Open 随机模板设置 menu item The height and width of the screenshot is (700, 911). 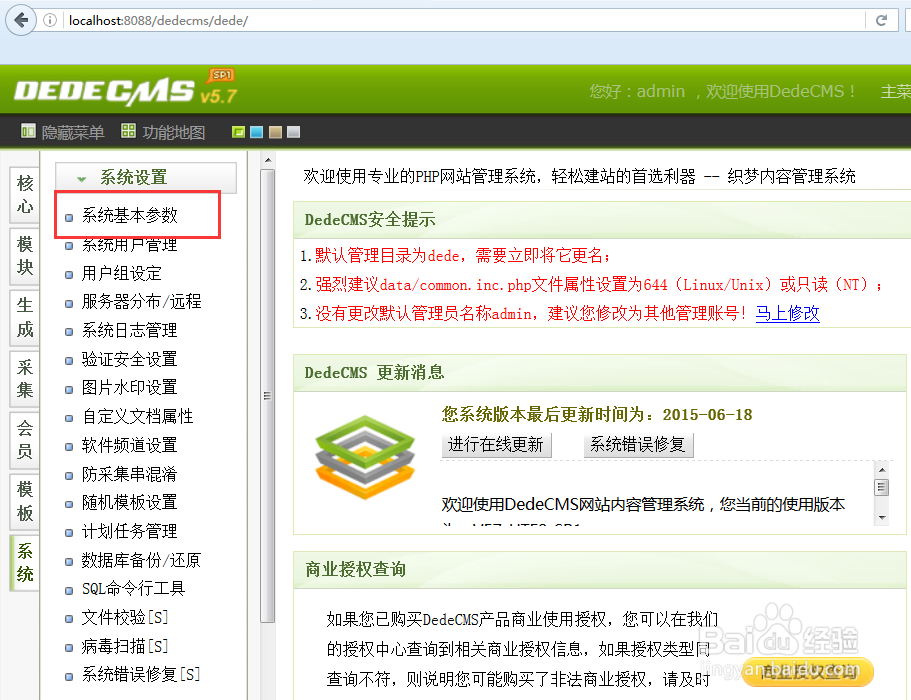click(130, 502)
